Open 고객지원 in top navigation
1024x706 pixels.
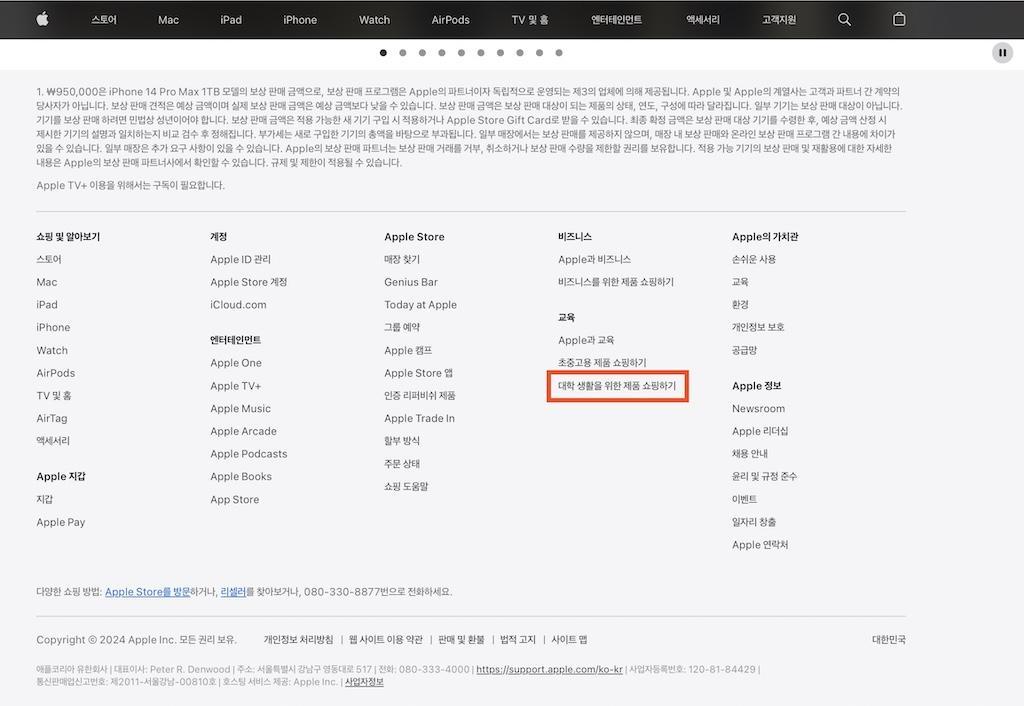(x=779, y=20)
